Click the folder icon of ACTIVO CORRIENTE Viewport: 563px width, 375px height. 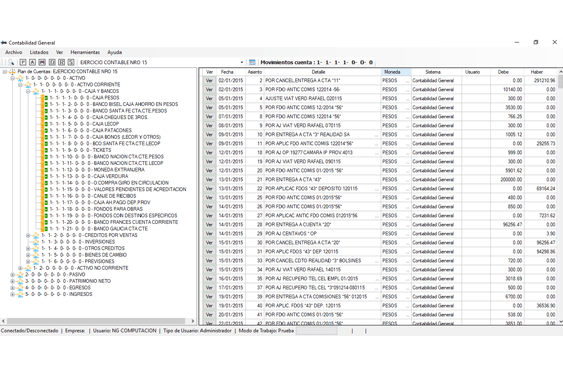click(28, 84)
